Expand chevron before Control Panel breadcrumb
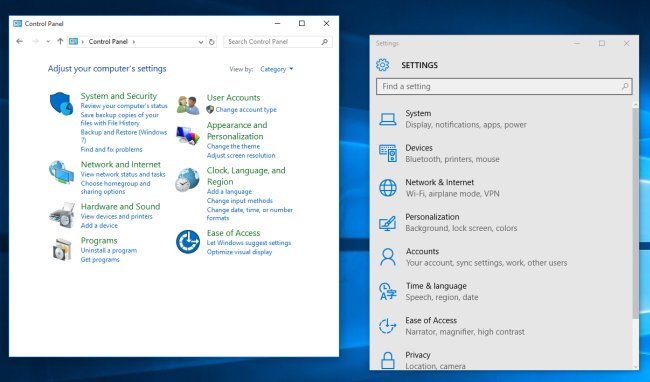The height and width of the screenshot is (382, 650). click(x=82, y=41)
